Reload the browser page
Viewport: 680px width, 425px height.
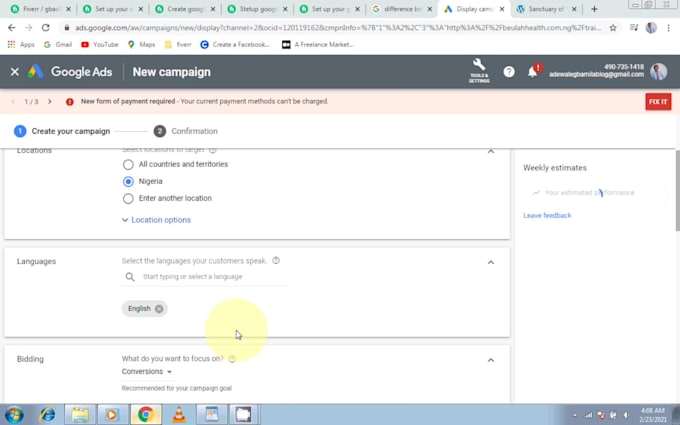46,28
